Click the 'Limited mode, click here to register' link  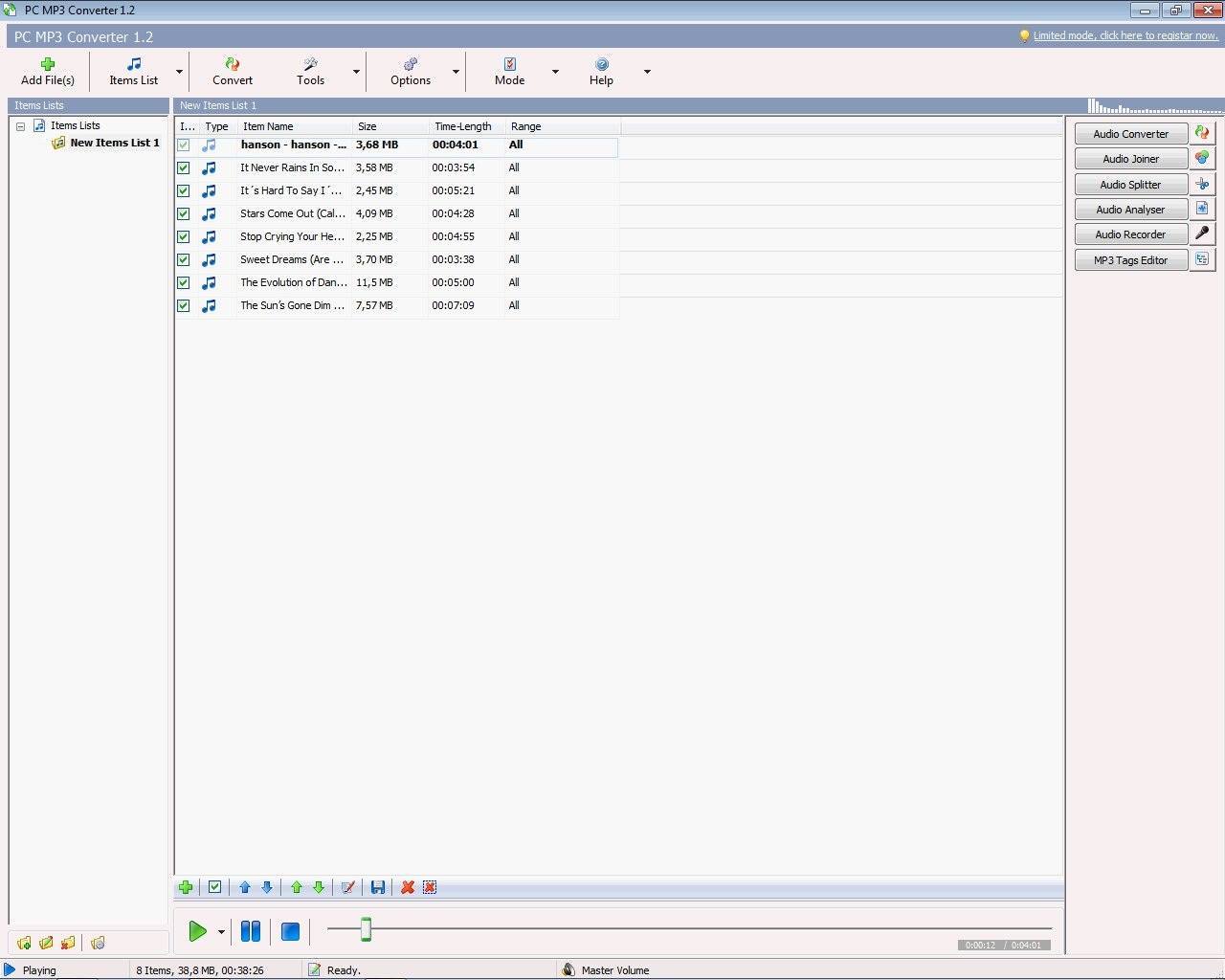pos(1125,35)
